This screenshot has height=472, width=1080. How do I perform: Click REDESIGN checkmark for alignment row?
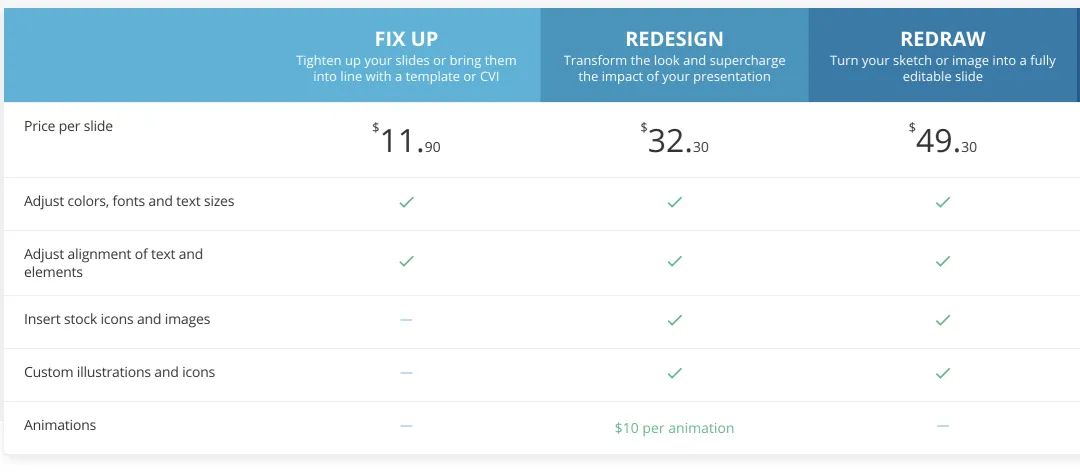[x=675, y=261]
